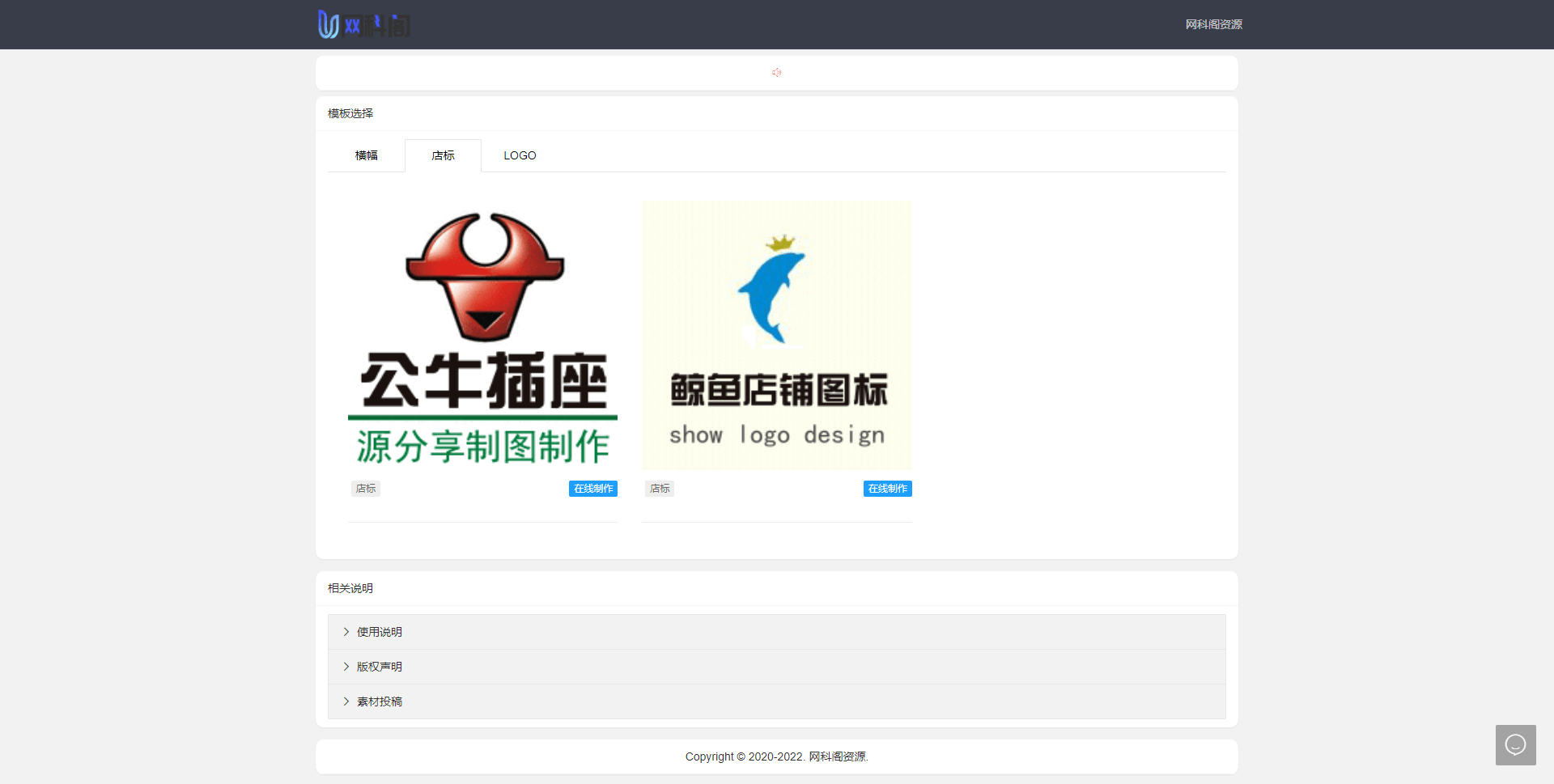This screenshot has height=784, width=1554.
Task: Click the 店标 tag under the dolphin template
Action: coord(660,489)
